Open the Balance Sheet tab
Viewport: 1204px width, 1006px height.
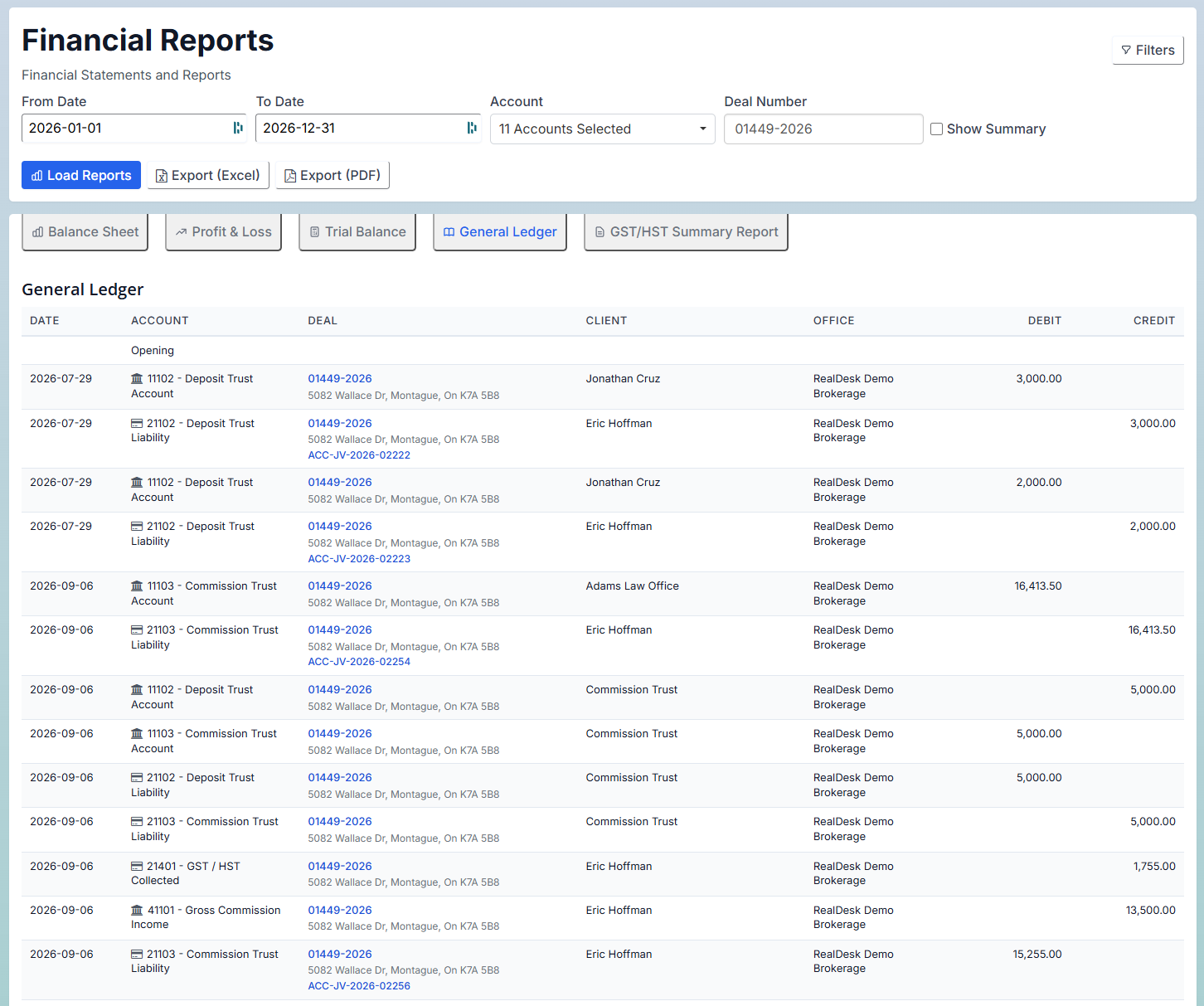tap(85, 232)
